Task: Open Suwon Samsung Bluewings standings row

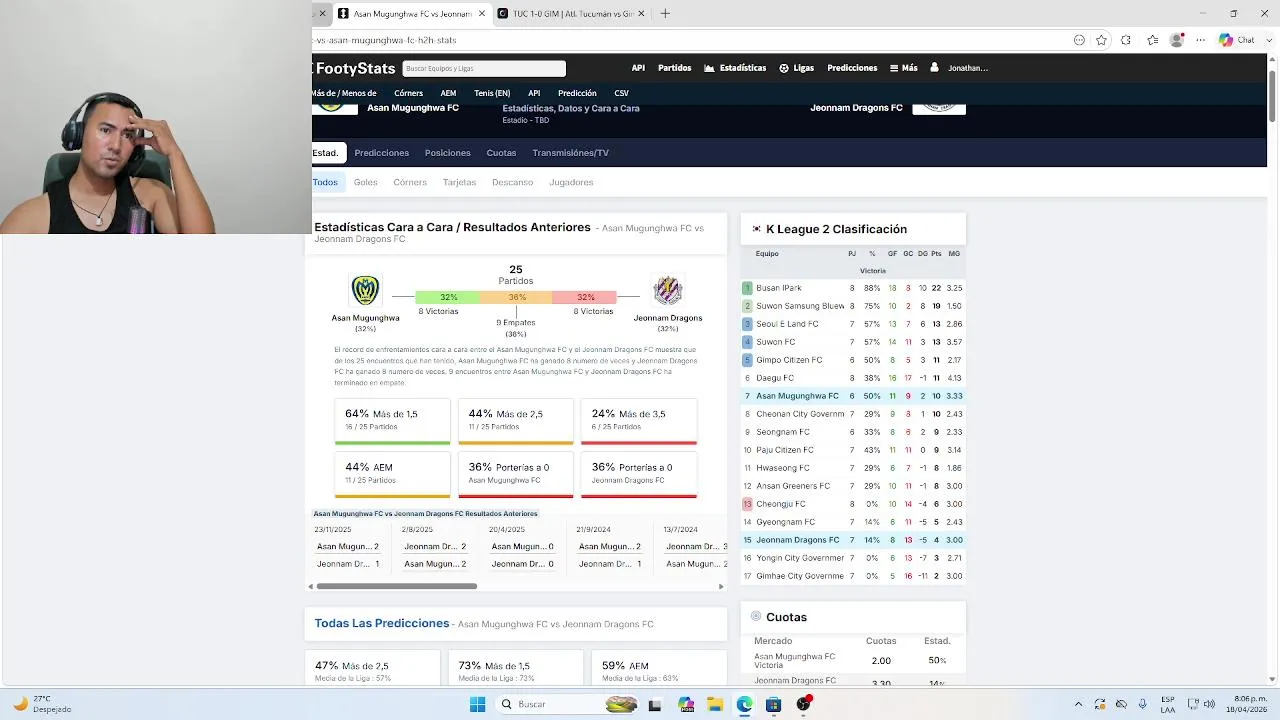Action: click(x=852, y=306)
